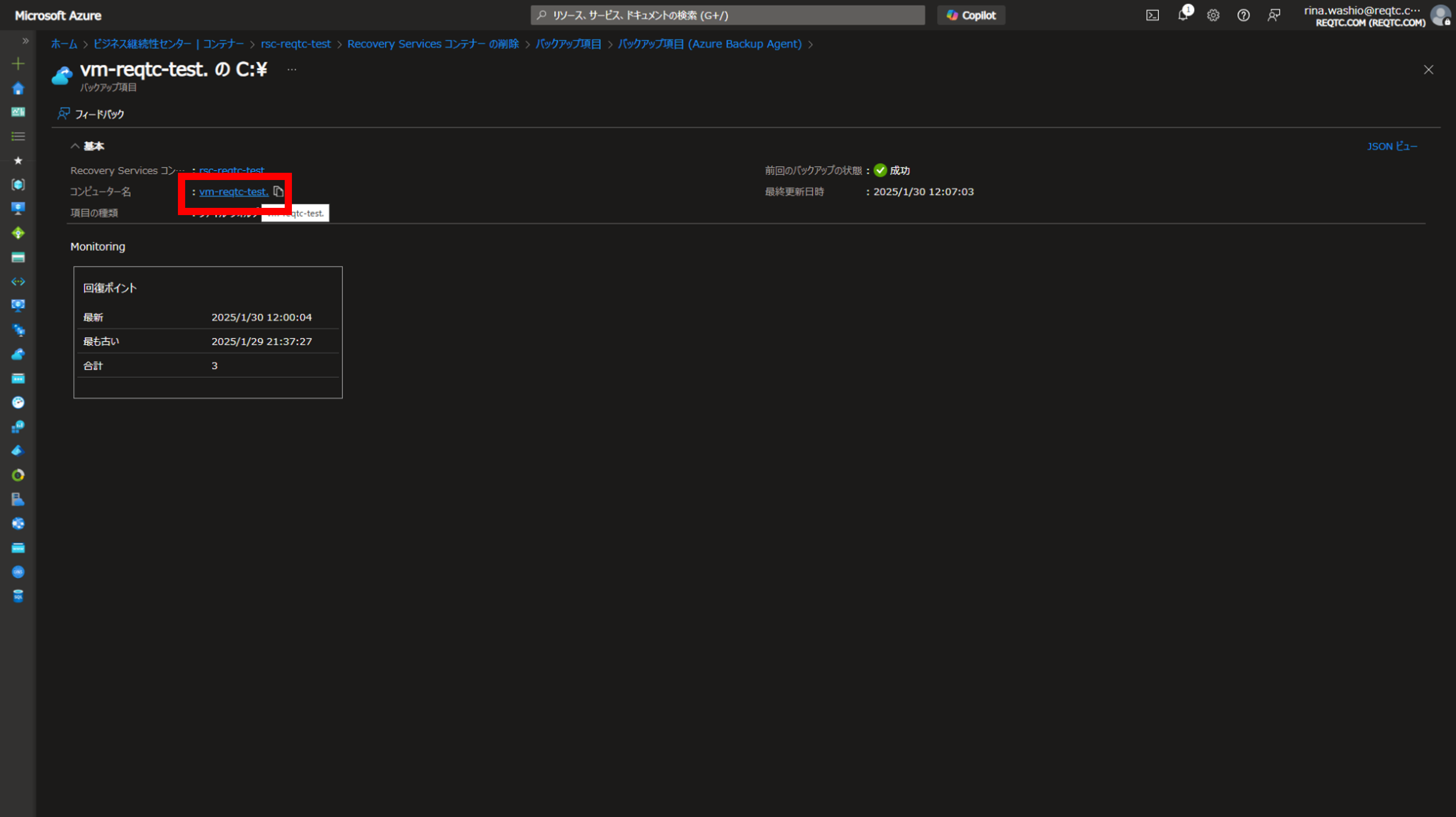Click the 回復ポイント tile heading
The width and height of the screenshot is (1456, 817).
(110, 288)
